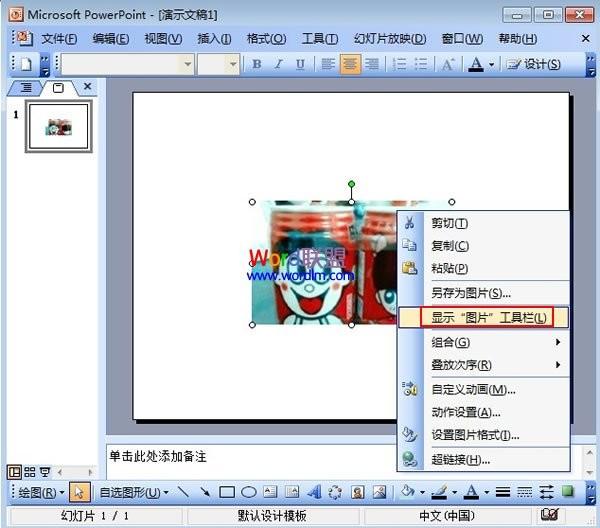Choose 动作设置(A)... action settings
The width and height of the screenshot is (600, 528).
[484, 412]
